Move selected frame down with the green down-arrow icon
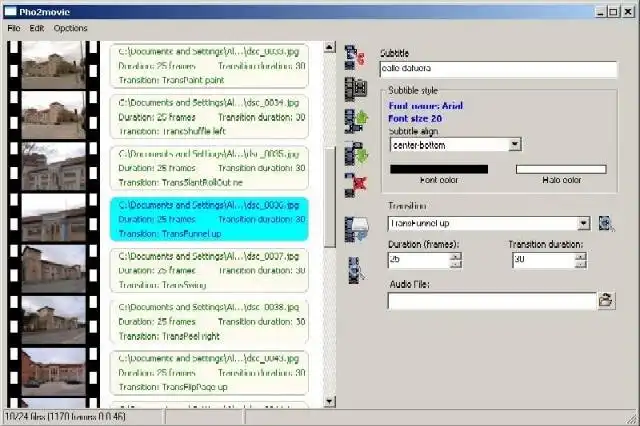640x426 pixels. 356,154
